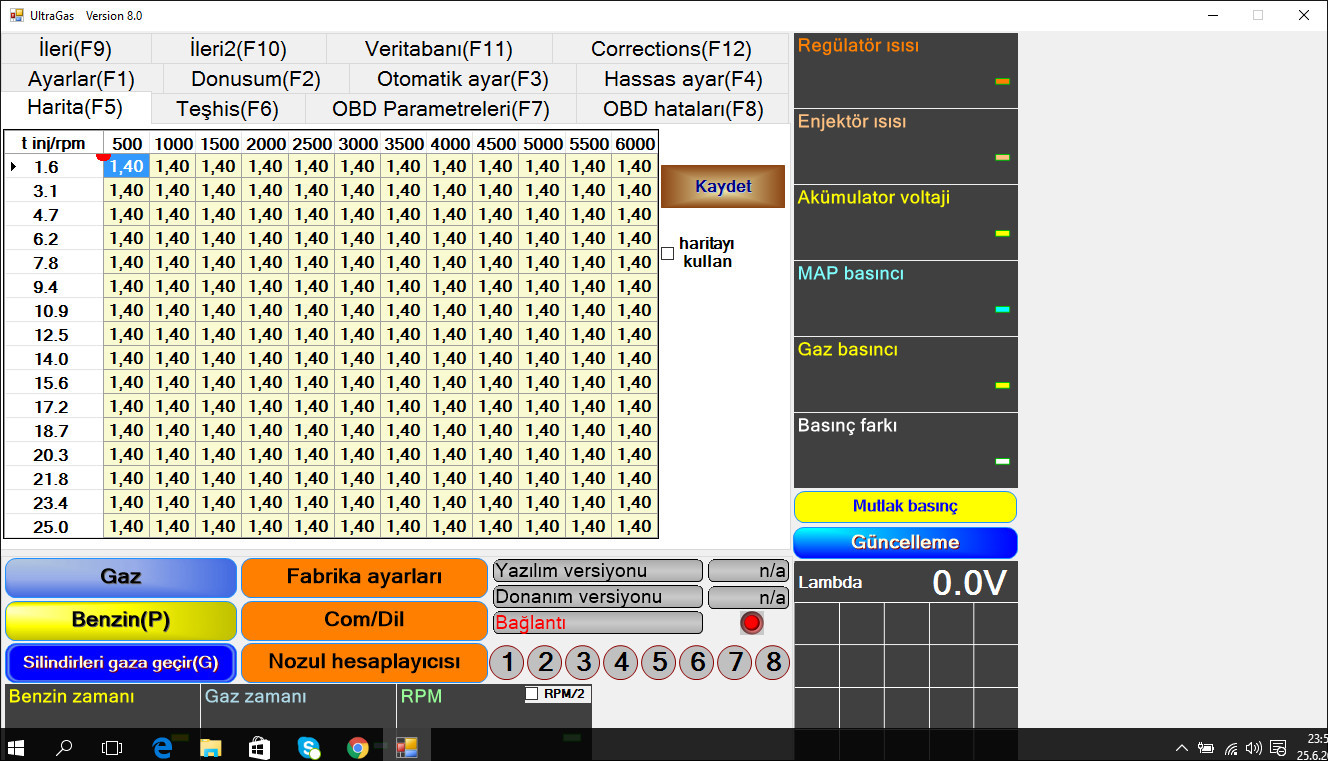
Task: Select the highlighted 1,40 cell at 500 rpm
Action: pyautogui.click(x=127, y=167)
